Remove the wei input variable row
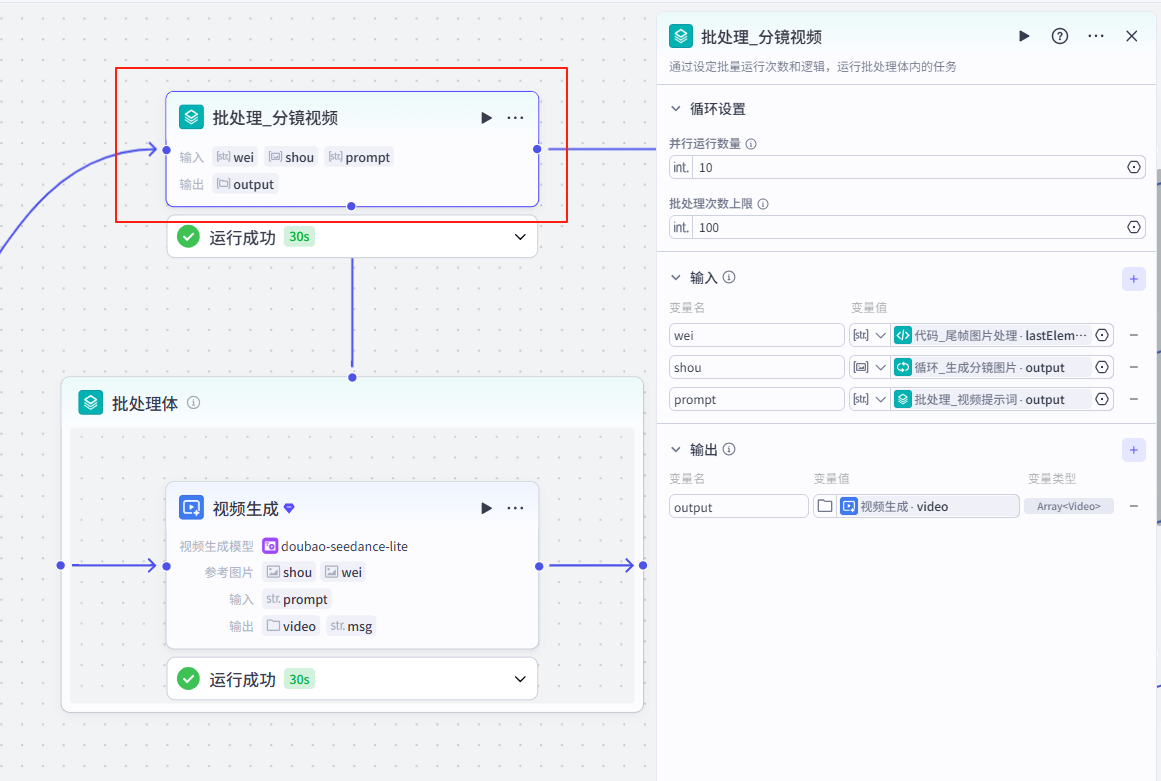1161x781 pixels. tap(1134, 336)
